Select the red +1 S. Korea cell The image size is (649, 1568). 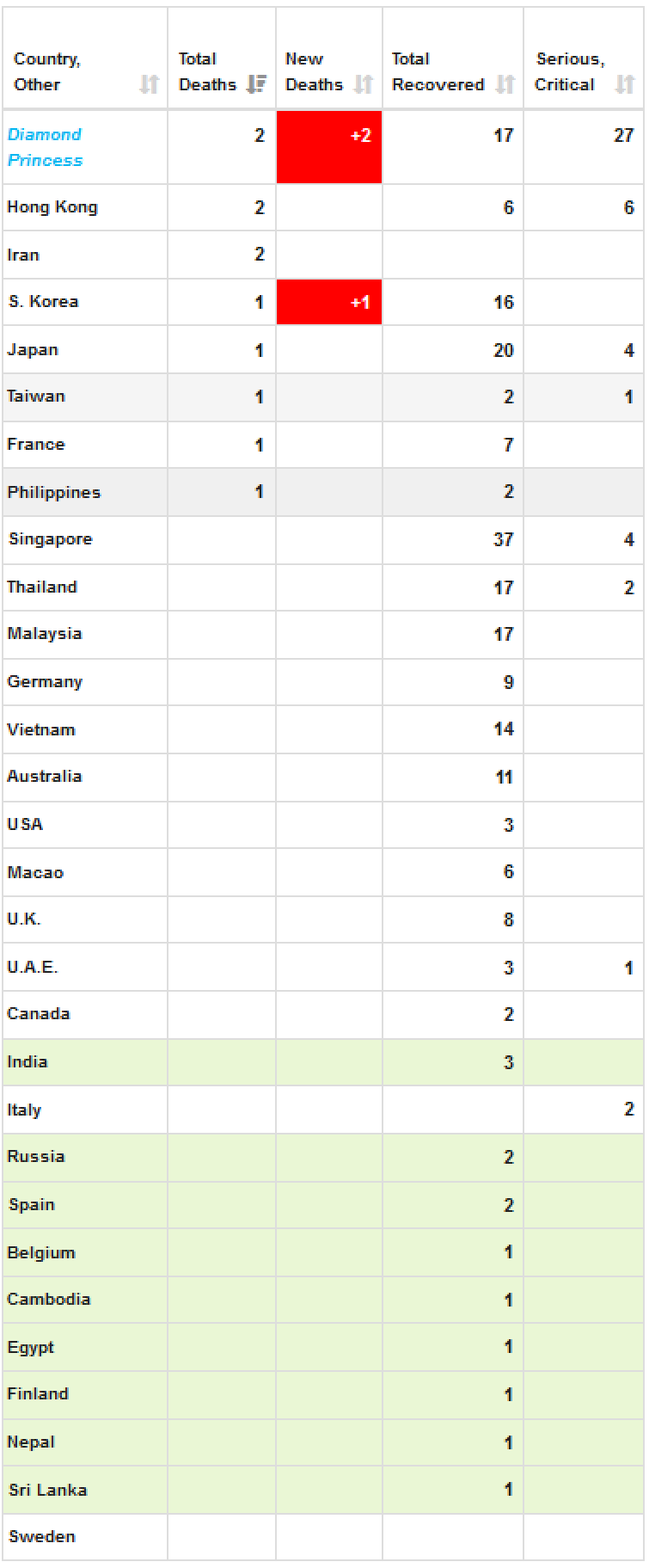329,302
